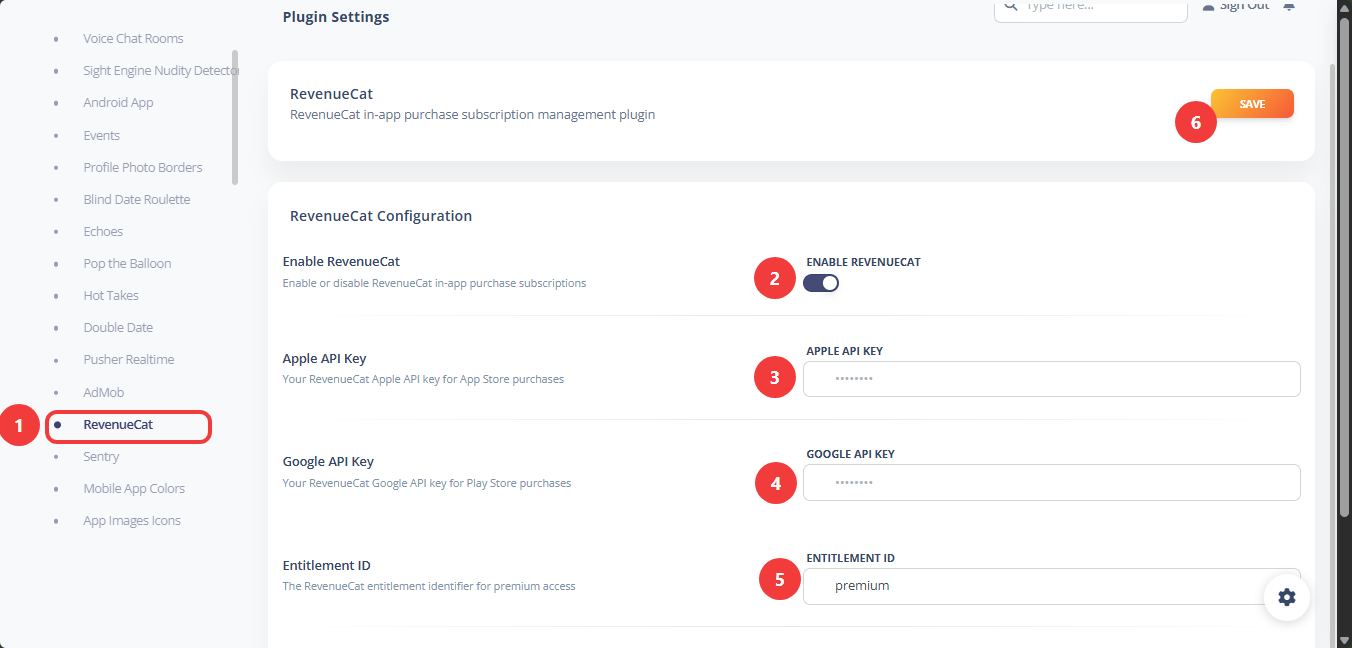
Task: Open Sight Engine Nudity Detector plugin
Action: coord(161,70)
